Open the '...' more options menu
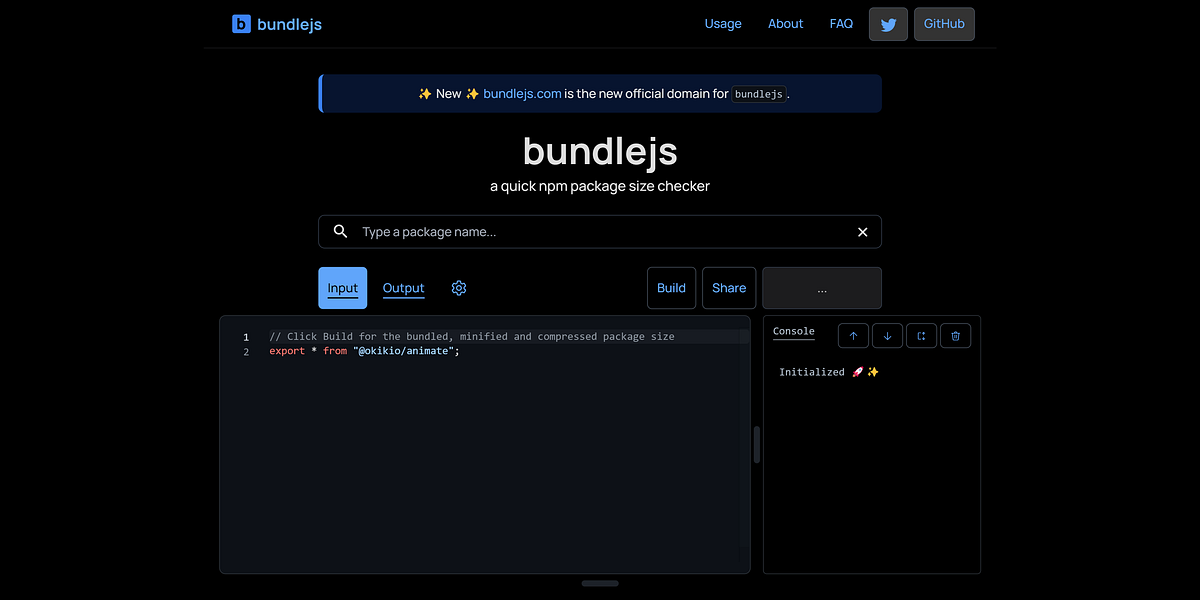The image size is (1200, 600). click(x=821, y=288)
